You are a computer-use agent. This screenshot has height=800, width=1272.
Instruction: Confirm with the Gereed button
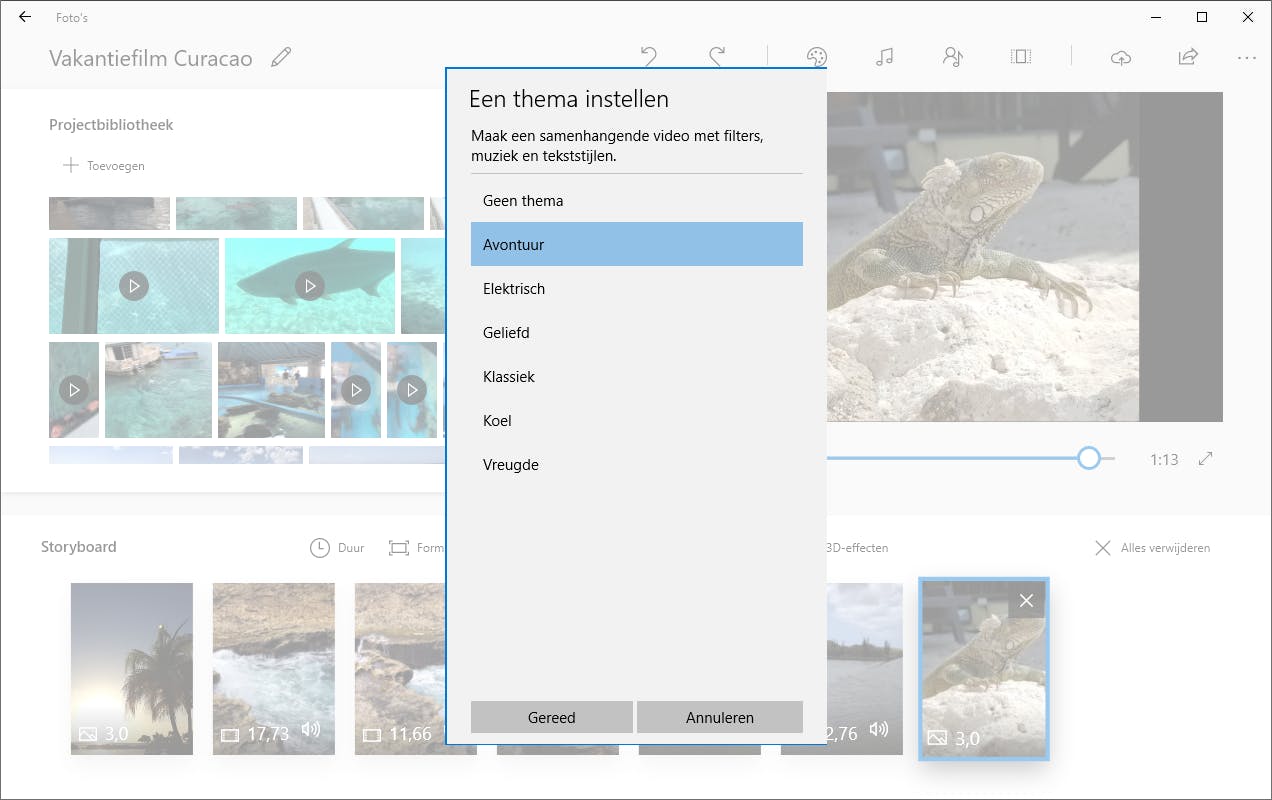click(552, 717)
